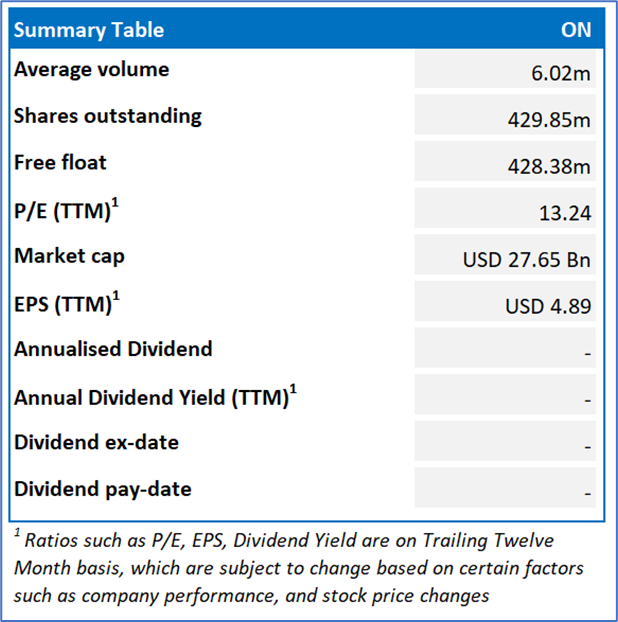This screenshot has height=622, width=618.
Task: Click the Free float label
Action: pyautogui.click(x=60, y=162)
